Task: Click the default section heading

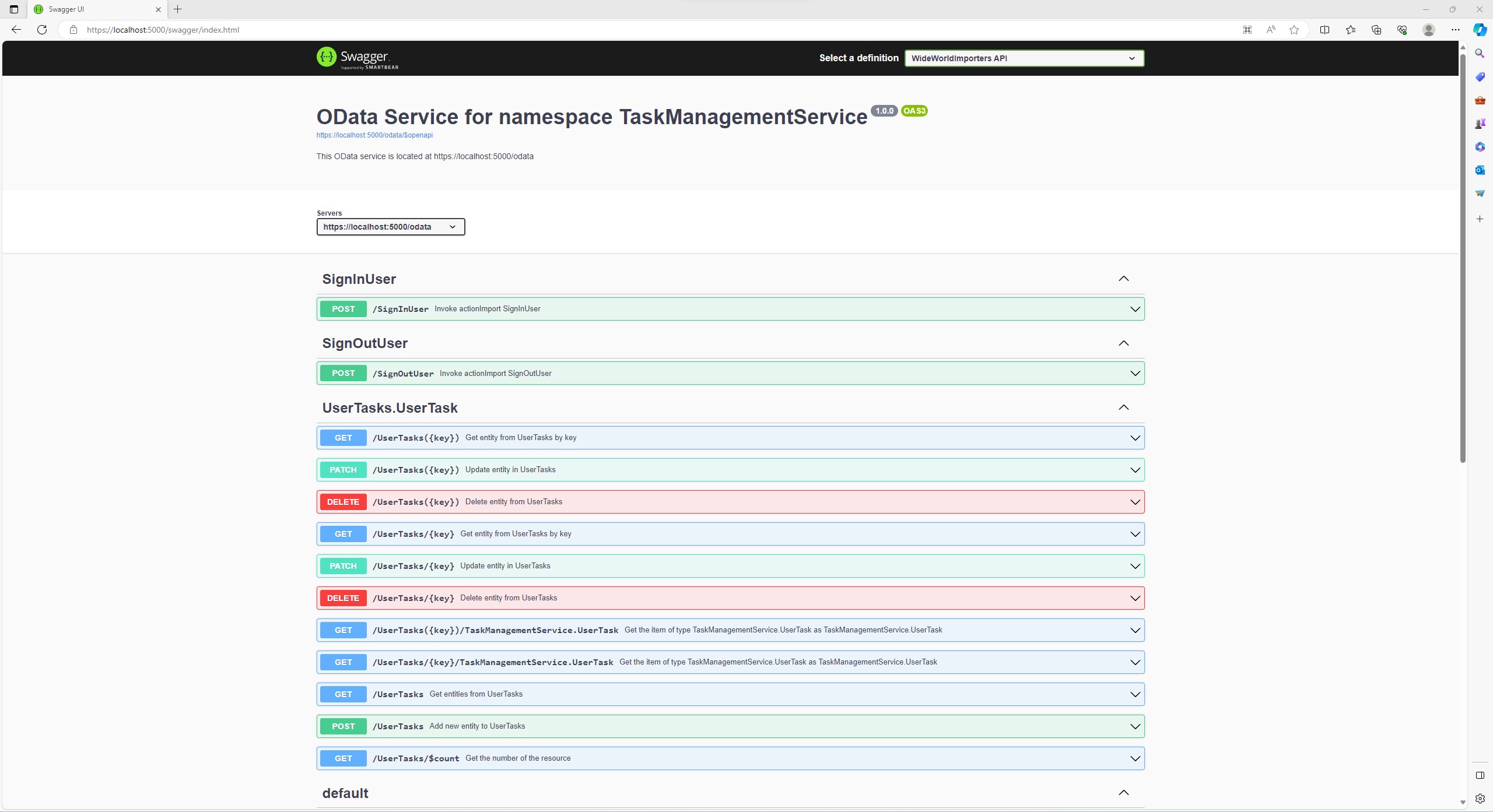Action: [x=345, y=793]
